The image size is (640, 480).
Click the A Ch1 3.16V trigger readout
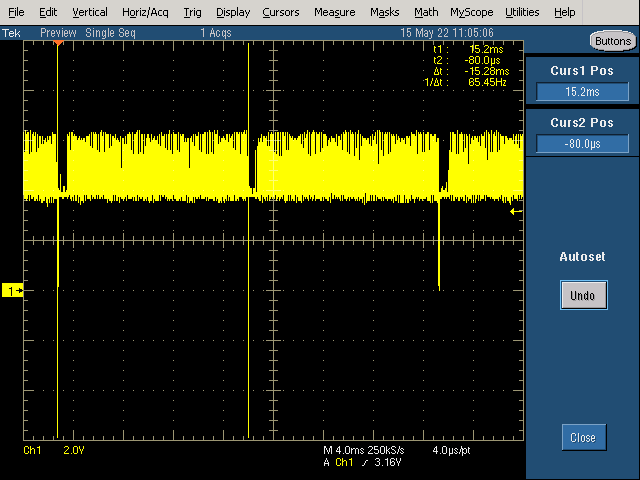(362, 462)
